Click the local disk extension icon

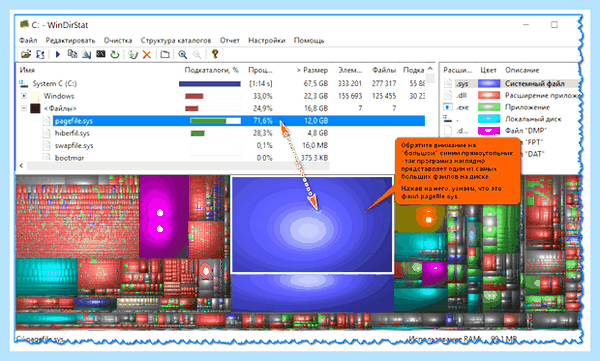pos(447,119)
